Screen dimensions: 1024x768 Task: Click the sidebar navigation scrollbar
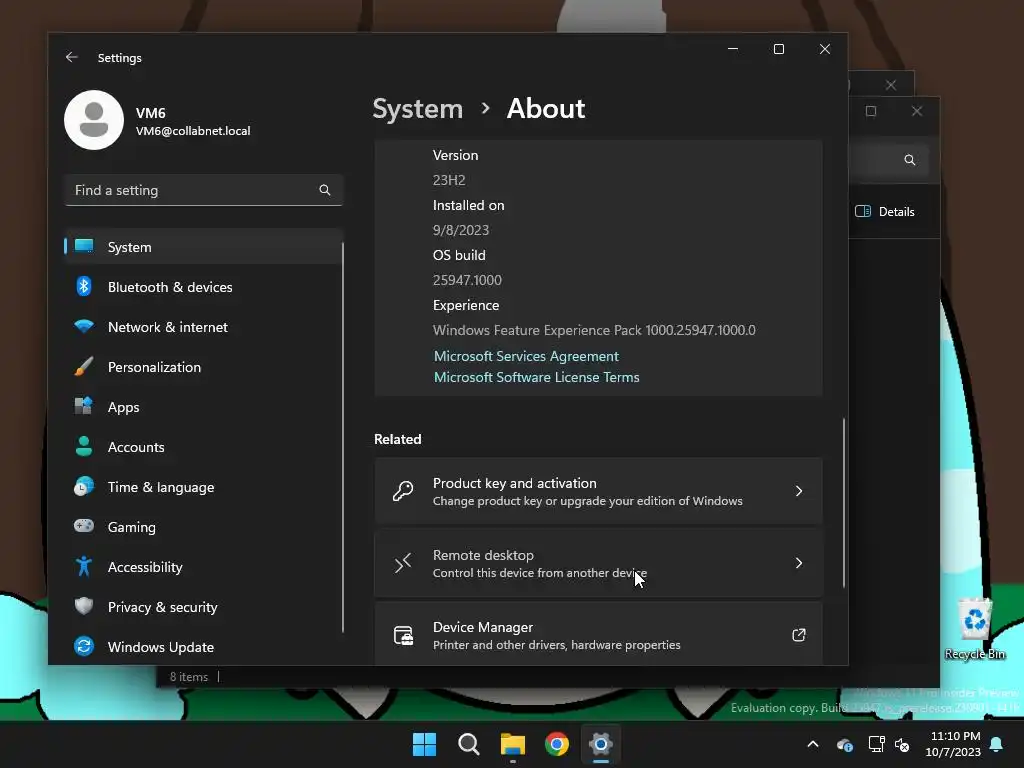pos(342,438)
